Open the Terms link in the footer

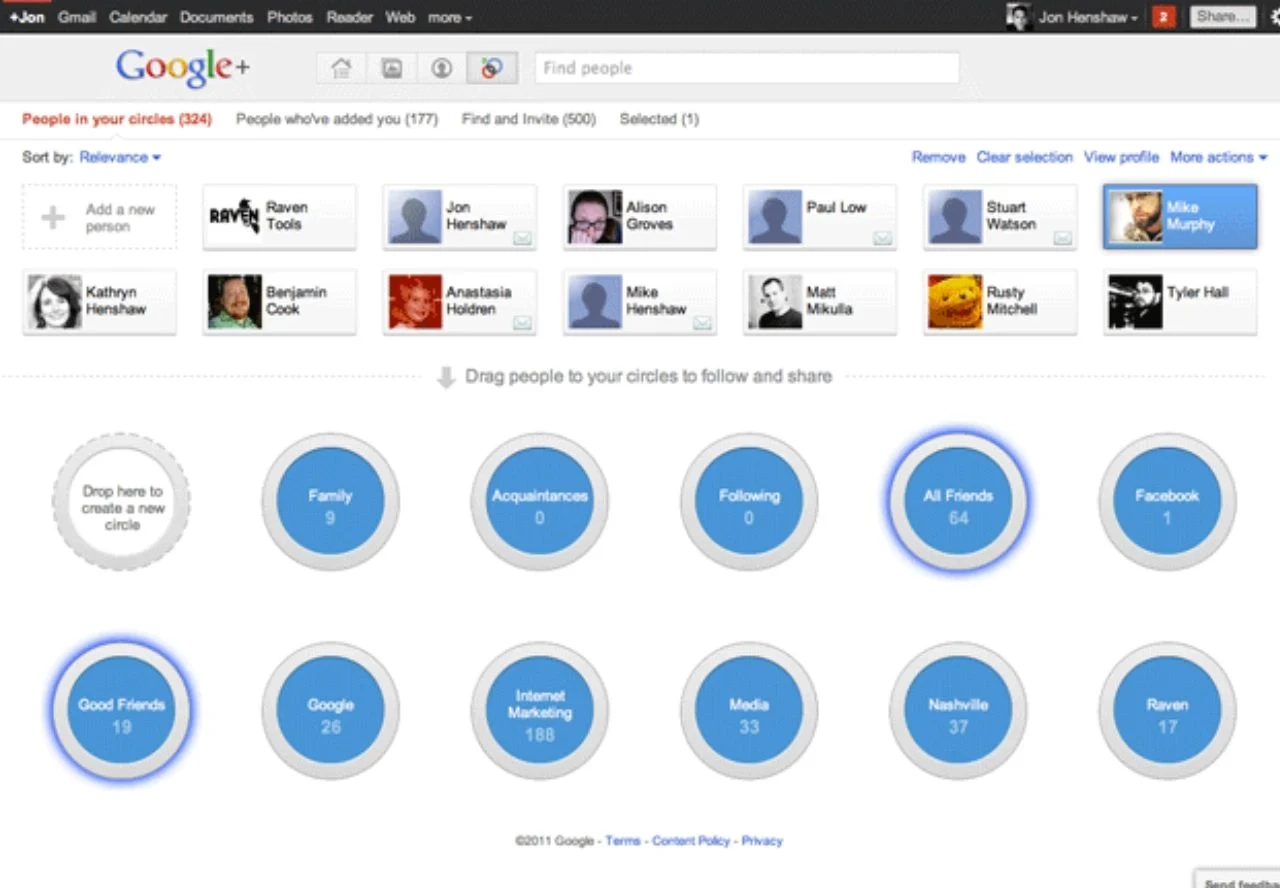[622, 841]
